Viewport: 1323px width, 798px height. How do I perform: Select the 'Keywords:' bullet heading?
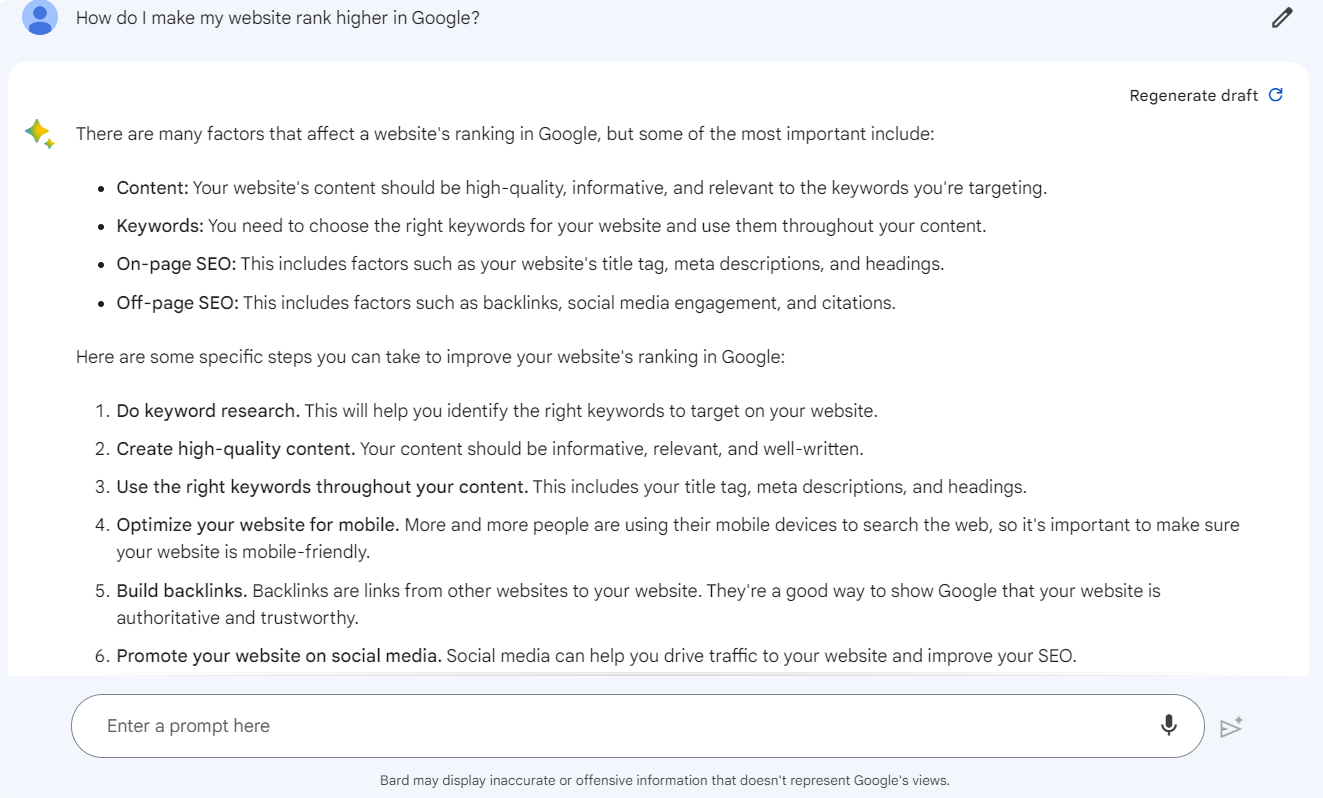pos(160,226)
